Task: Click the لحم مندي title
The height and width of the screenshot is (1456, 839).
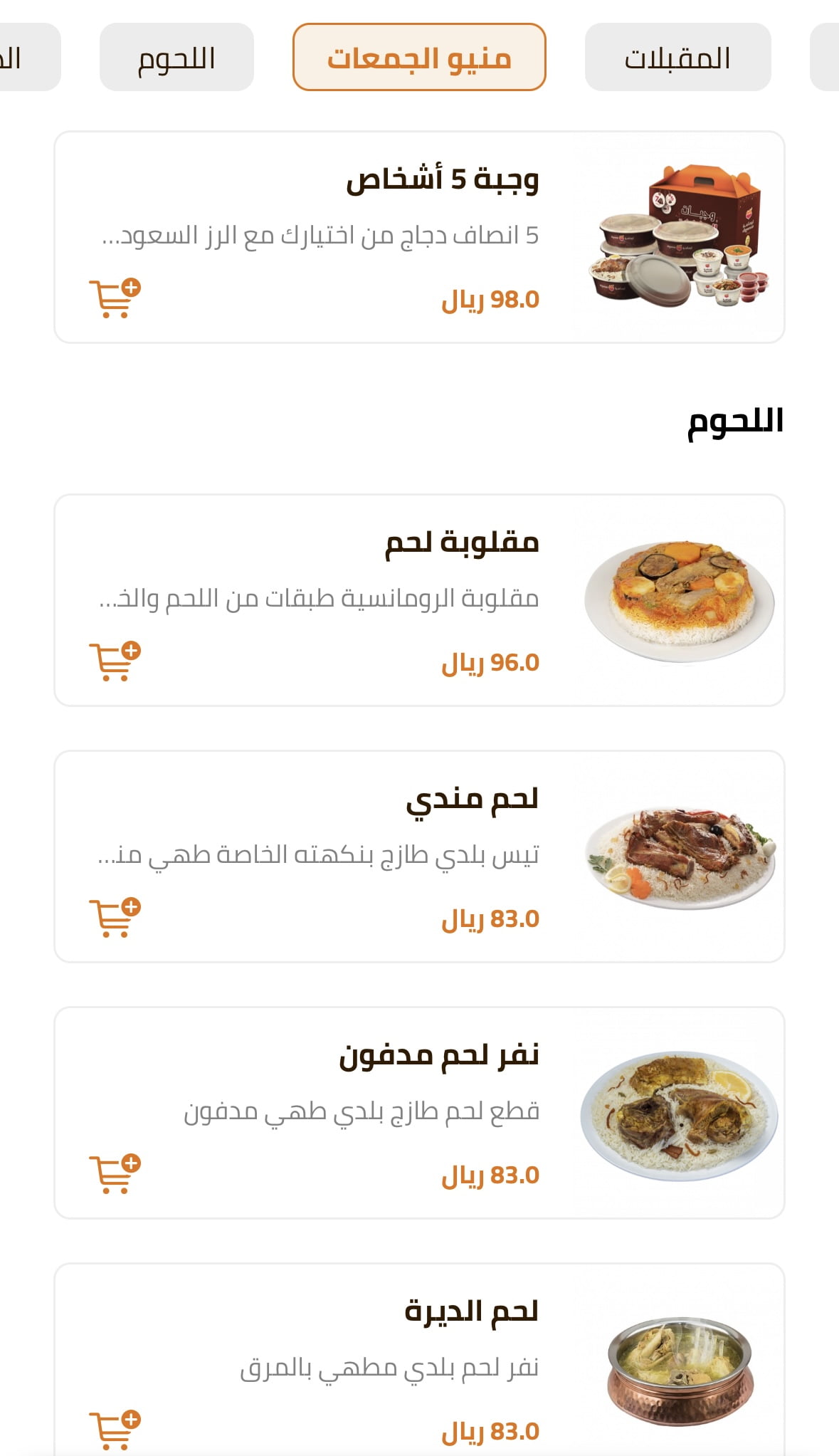Action: point(472,799)
